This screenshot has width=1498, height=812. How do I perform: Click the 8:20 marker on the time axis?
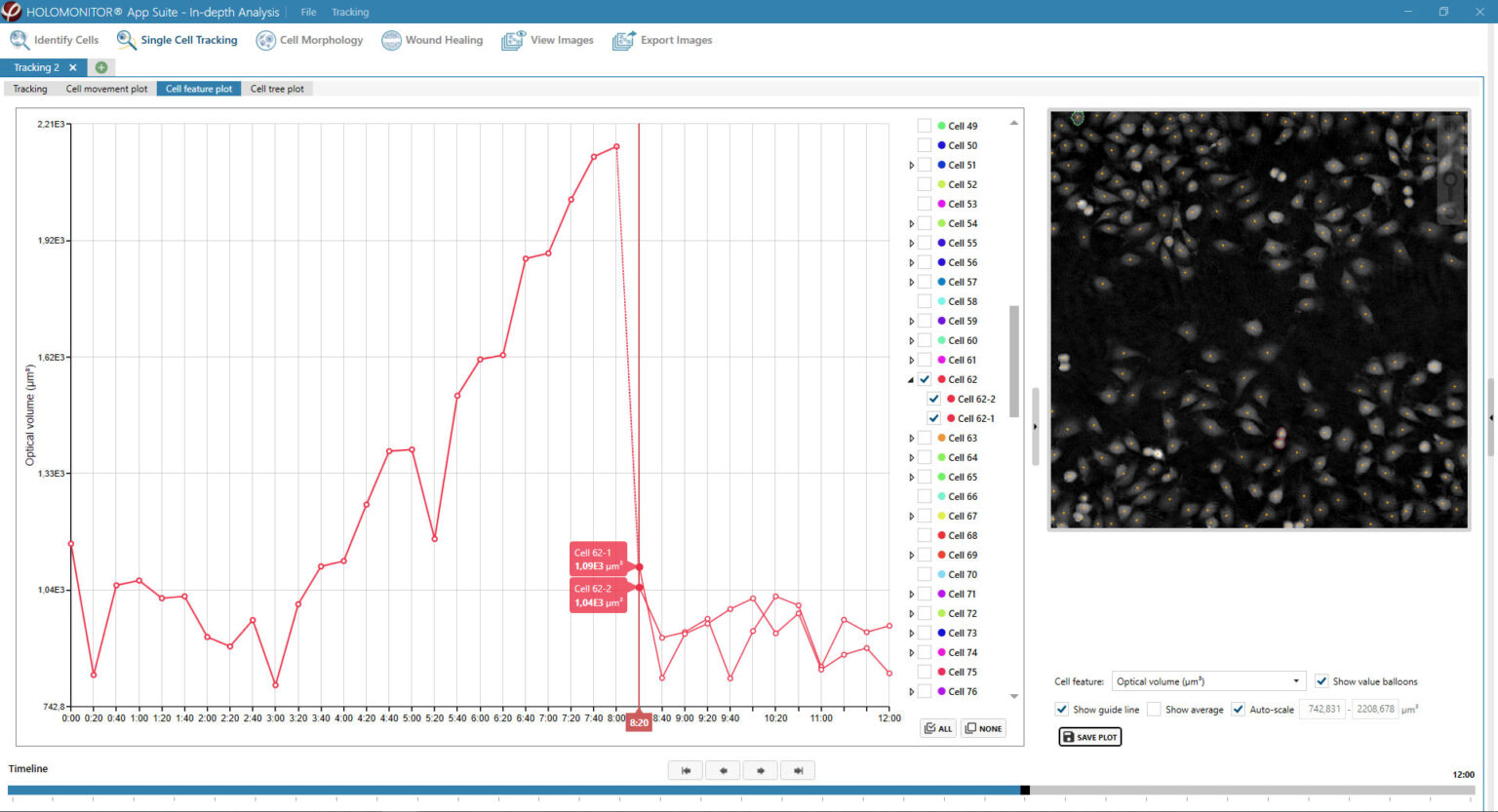638,722
